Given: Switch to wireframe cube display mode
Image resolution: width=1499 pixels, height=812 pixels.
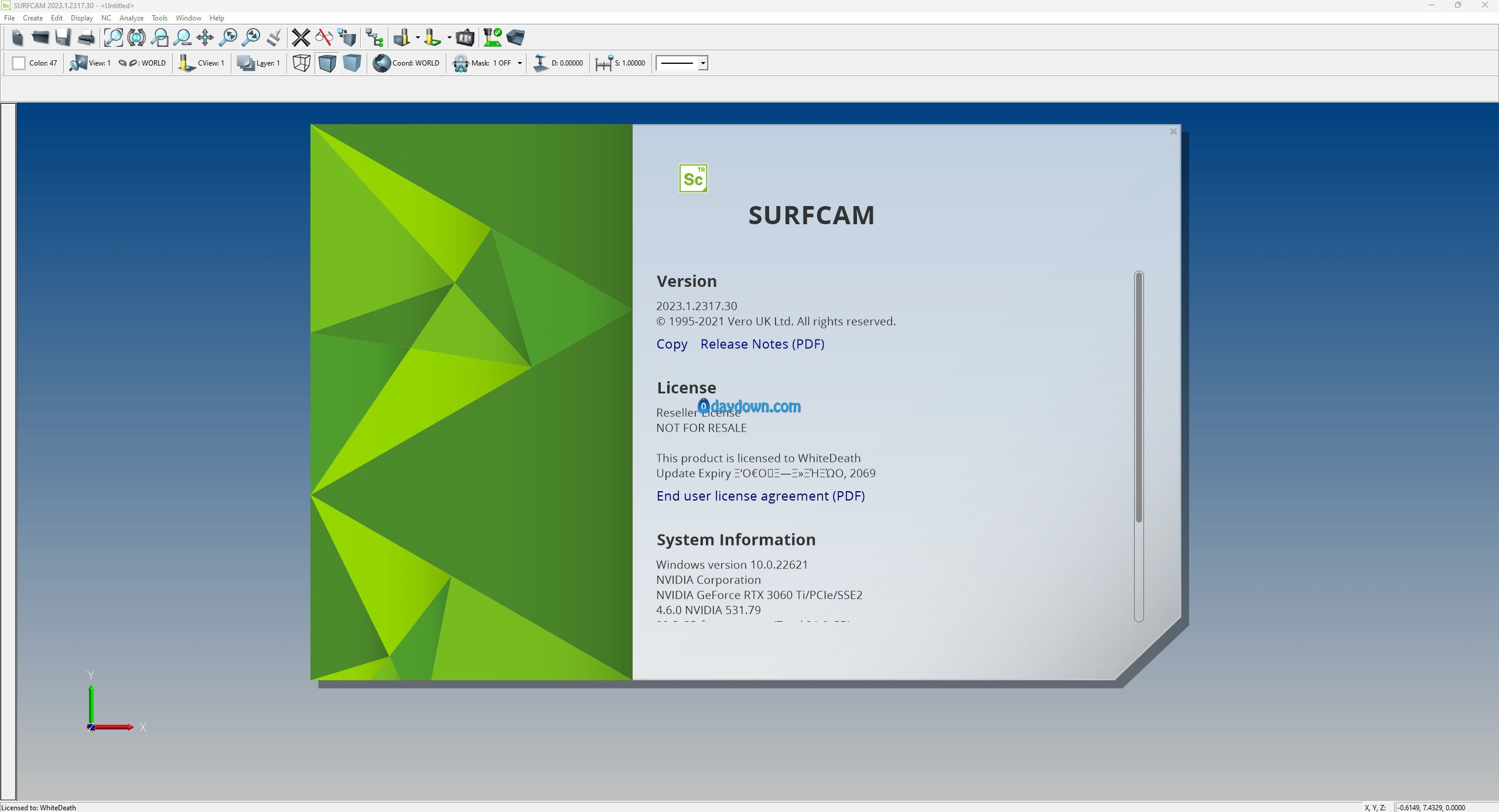Looking at the screenshot, I should pos(301,63).
